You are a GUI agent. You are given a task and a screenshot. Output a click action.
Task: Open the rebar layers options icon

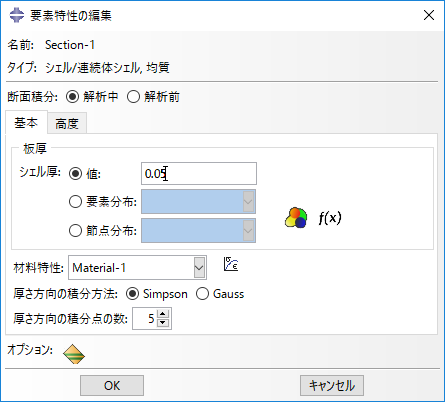click(x=74, y=354)
